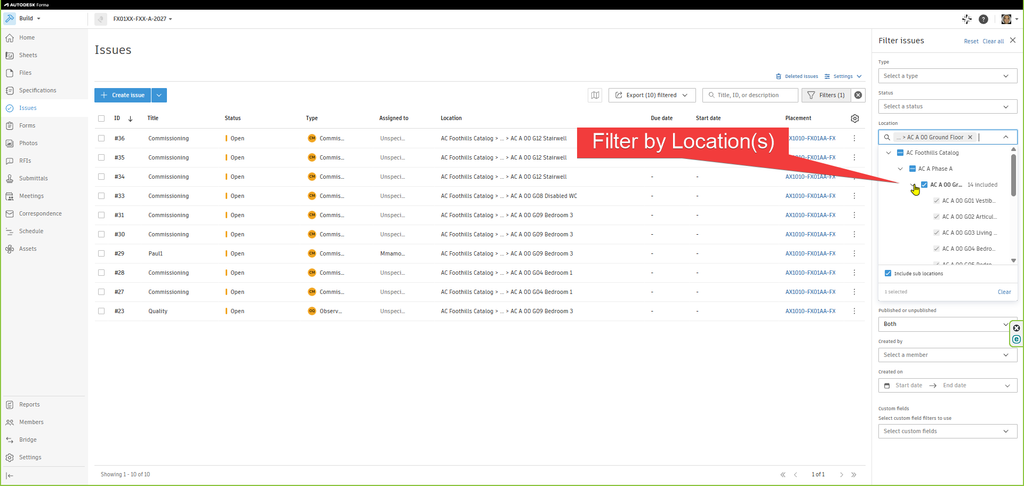Uncheck AC A 00 Gr... location checkbox
This screenshot has width=1024, height=486.
pyautogui.click(x=924, y=184)
